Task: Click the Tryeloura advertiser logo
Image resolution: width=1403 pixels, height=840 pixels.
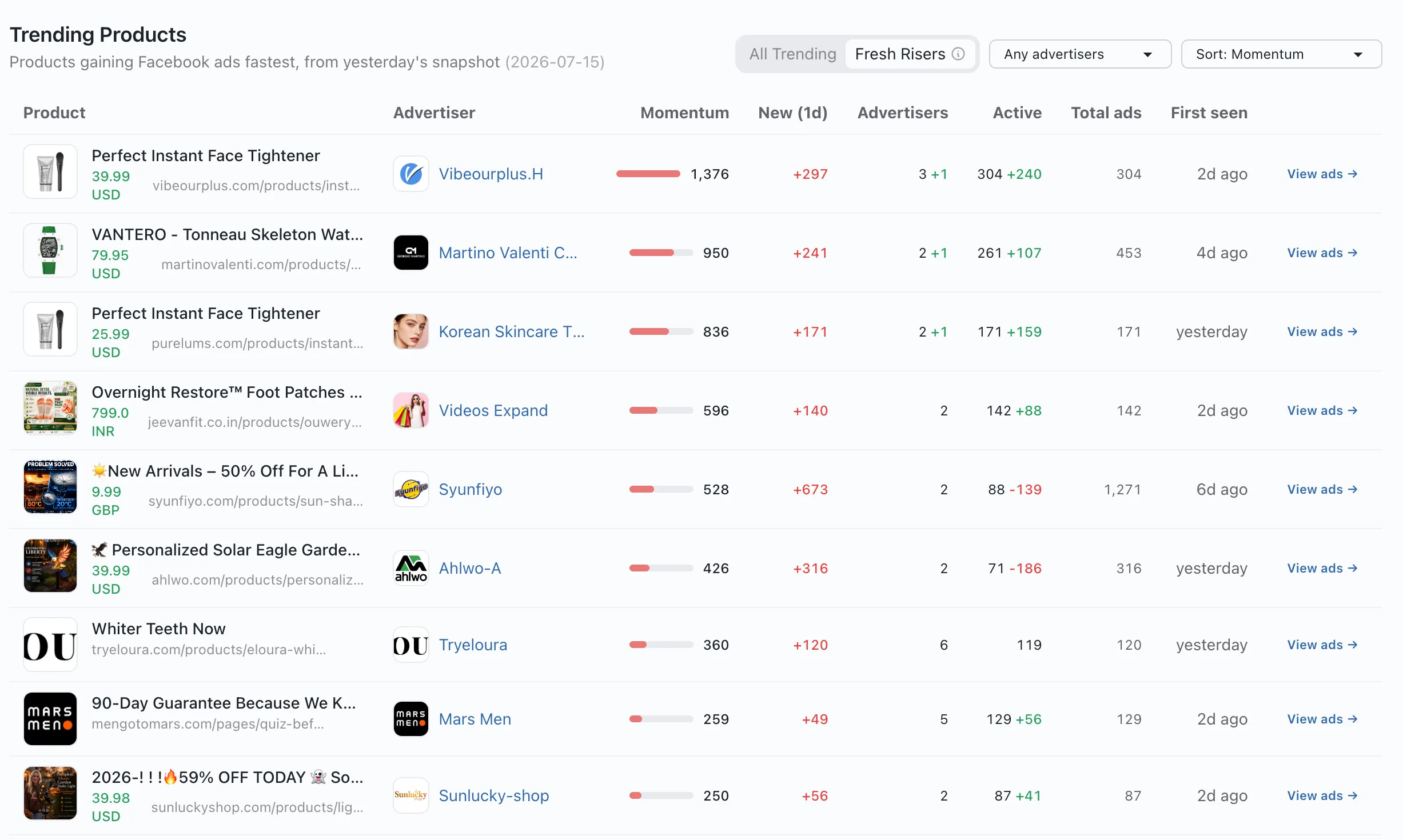Action: [411, 645]
